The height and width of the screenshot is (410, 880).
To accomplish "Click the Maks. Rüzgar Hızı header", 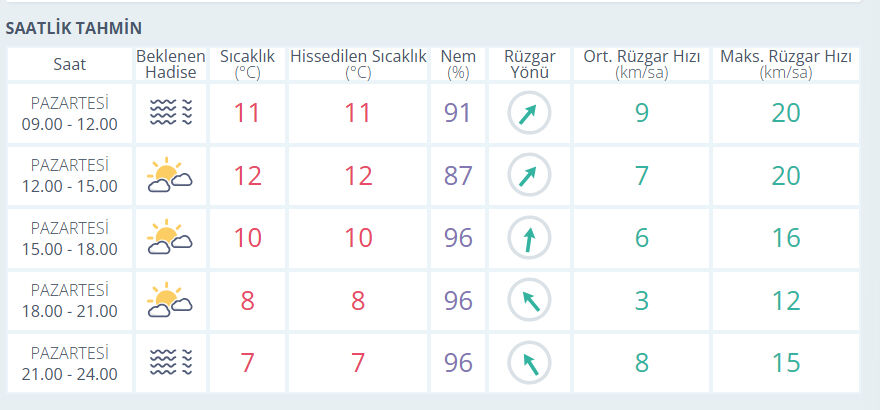I will 786,64.
